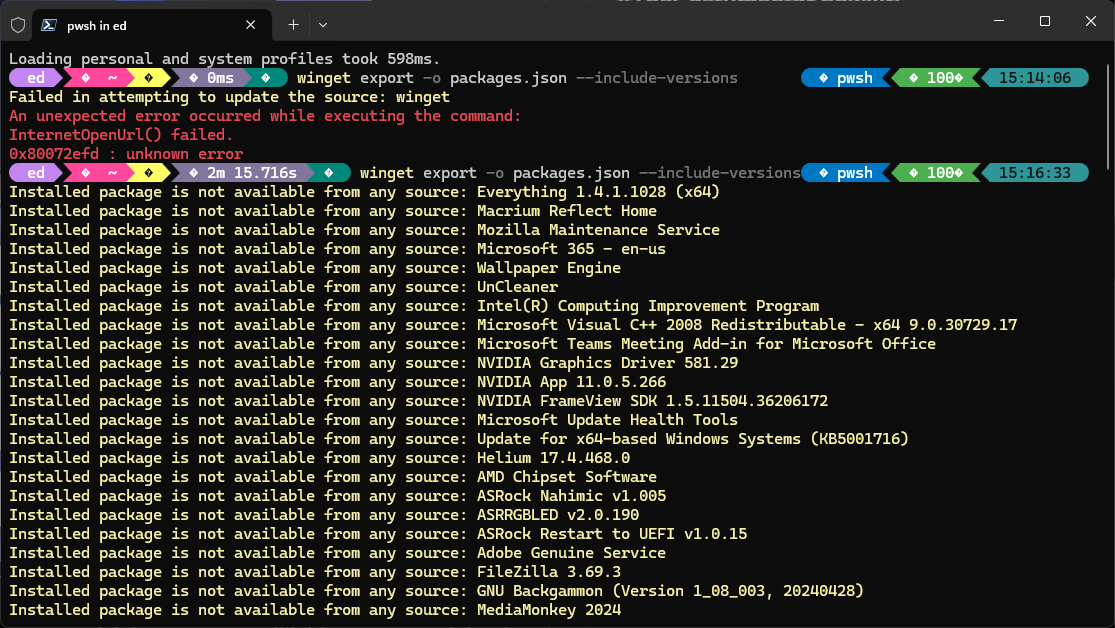1115x628 pixels.
Task: Click the green '100' battery segment on second prompt
Action: pos(933,173)
